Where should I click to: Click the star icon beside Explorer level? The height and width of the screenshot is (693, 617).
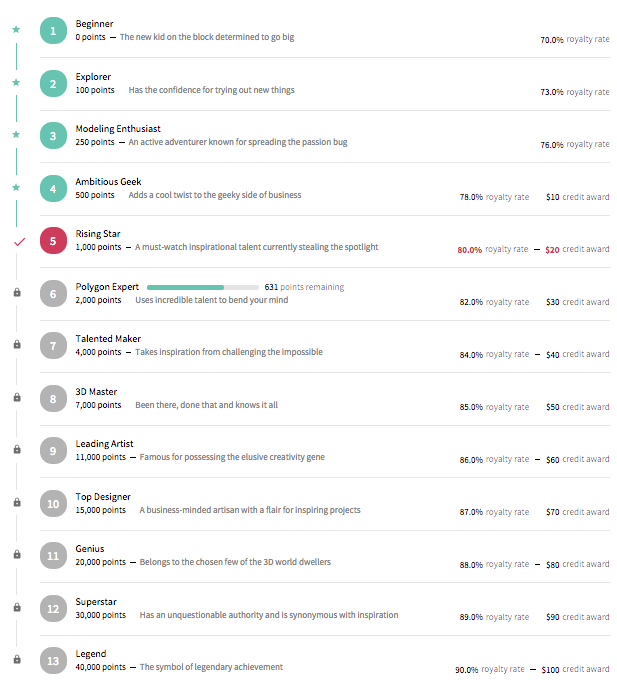[16, 82]
